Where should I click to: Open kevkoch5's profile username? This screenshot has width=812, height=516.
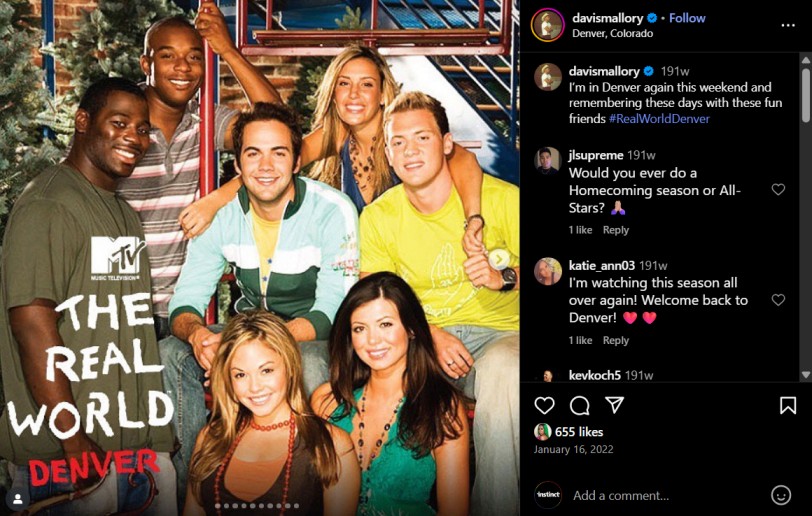[594, 375]
